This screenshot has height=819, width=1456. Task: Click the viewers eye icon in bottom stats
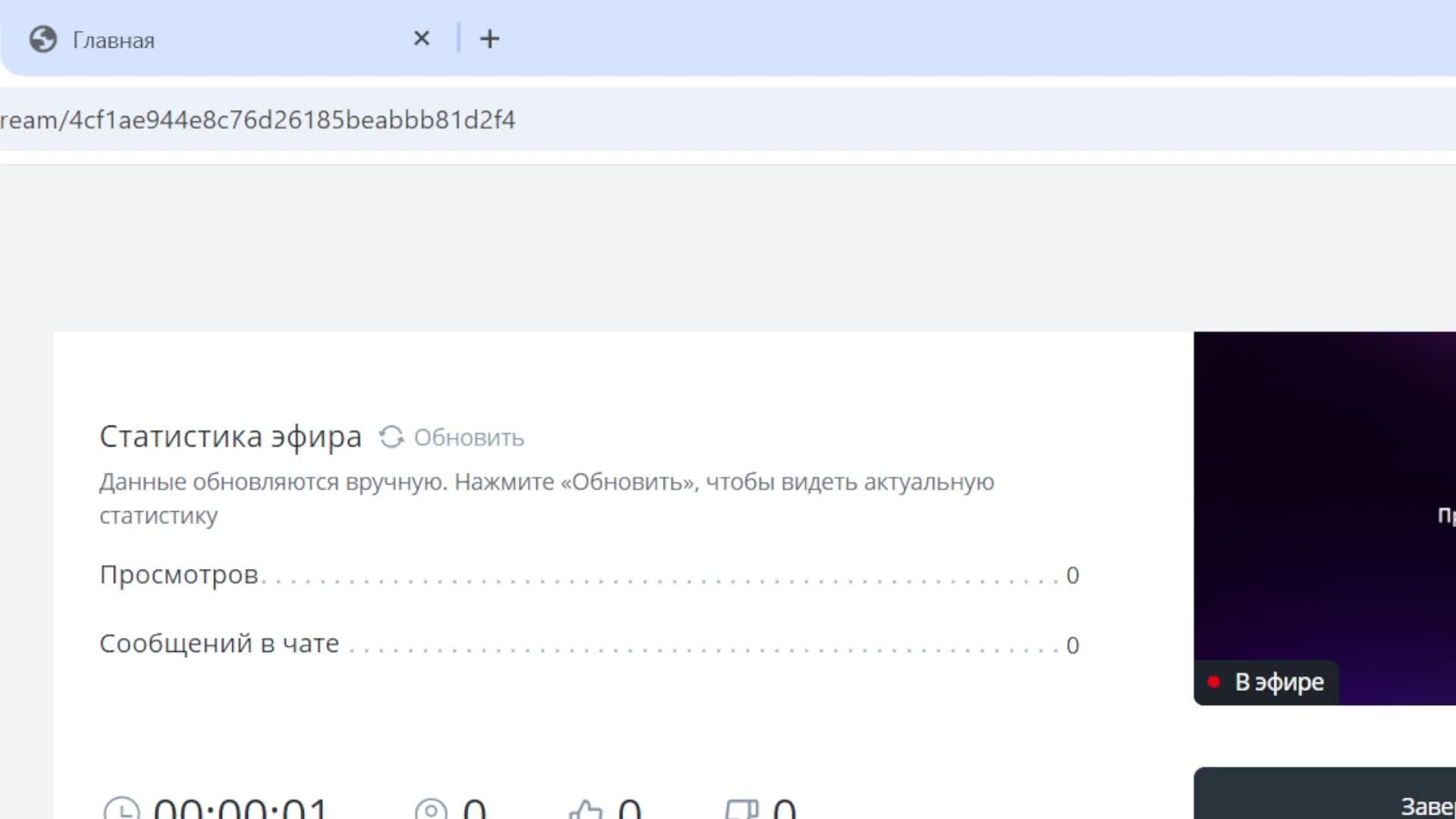431,810
